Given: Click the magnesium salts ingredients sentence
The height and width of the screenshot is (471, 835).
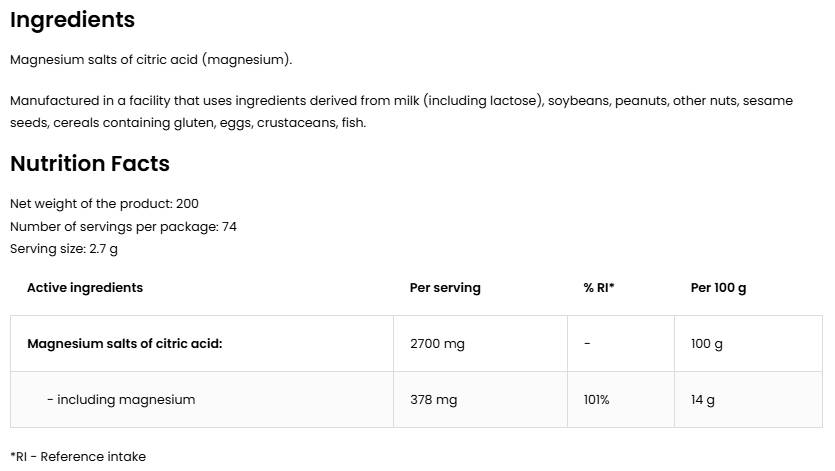Looking at the screenshot, I should point(151,60).
